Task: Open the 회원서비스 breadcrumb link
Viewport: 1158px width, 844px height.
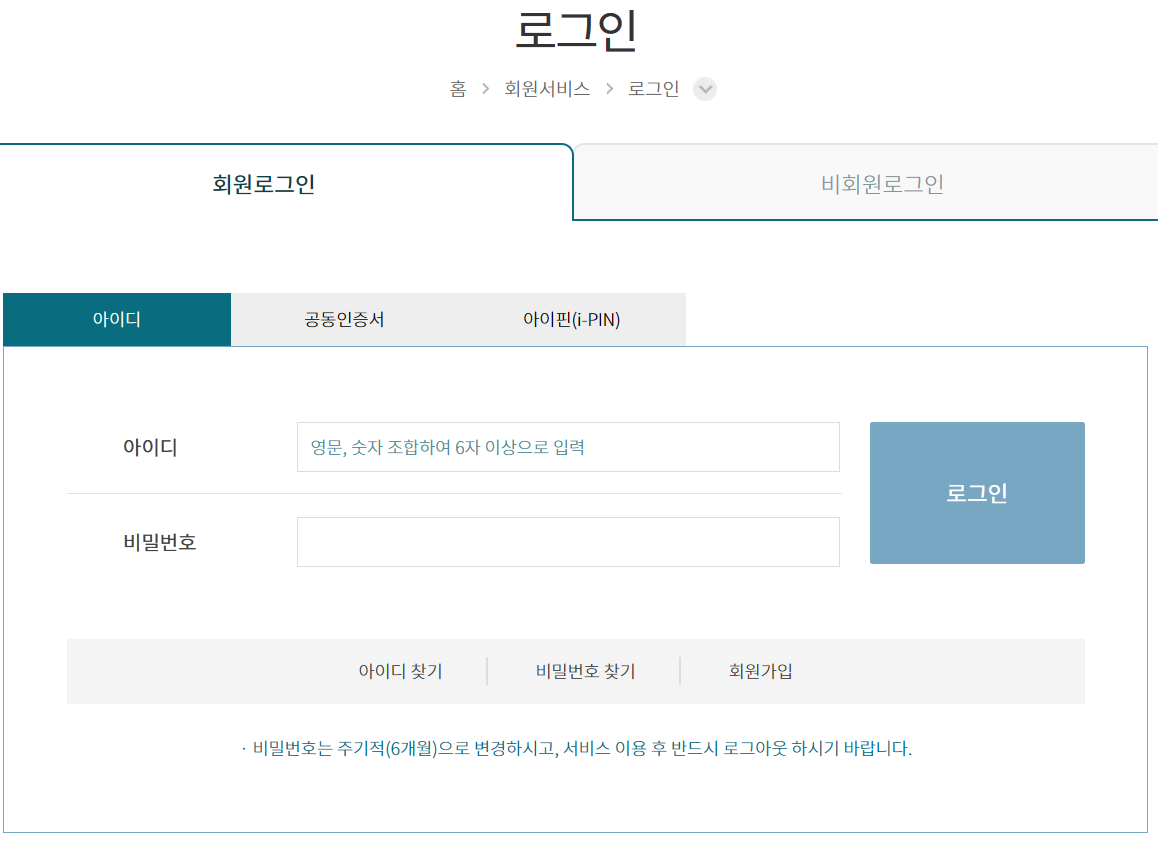Action: point(546,89)
